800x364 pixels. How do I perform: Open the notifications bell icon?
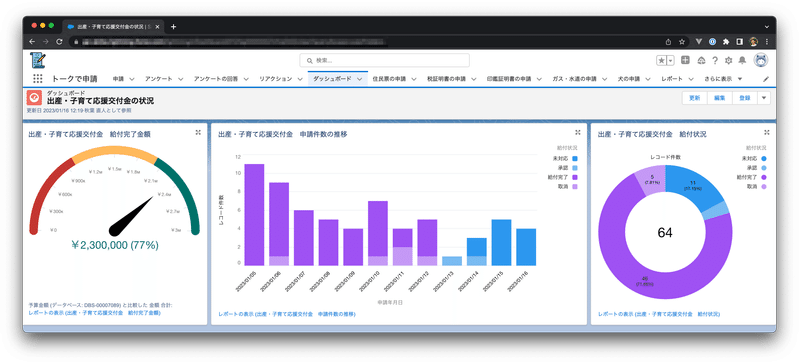point(742,60)
